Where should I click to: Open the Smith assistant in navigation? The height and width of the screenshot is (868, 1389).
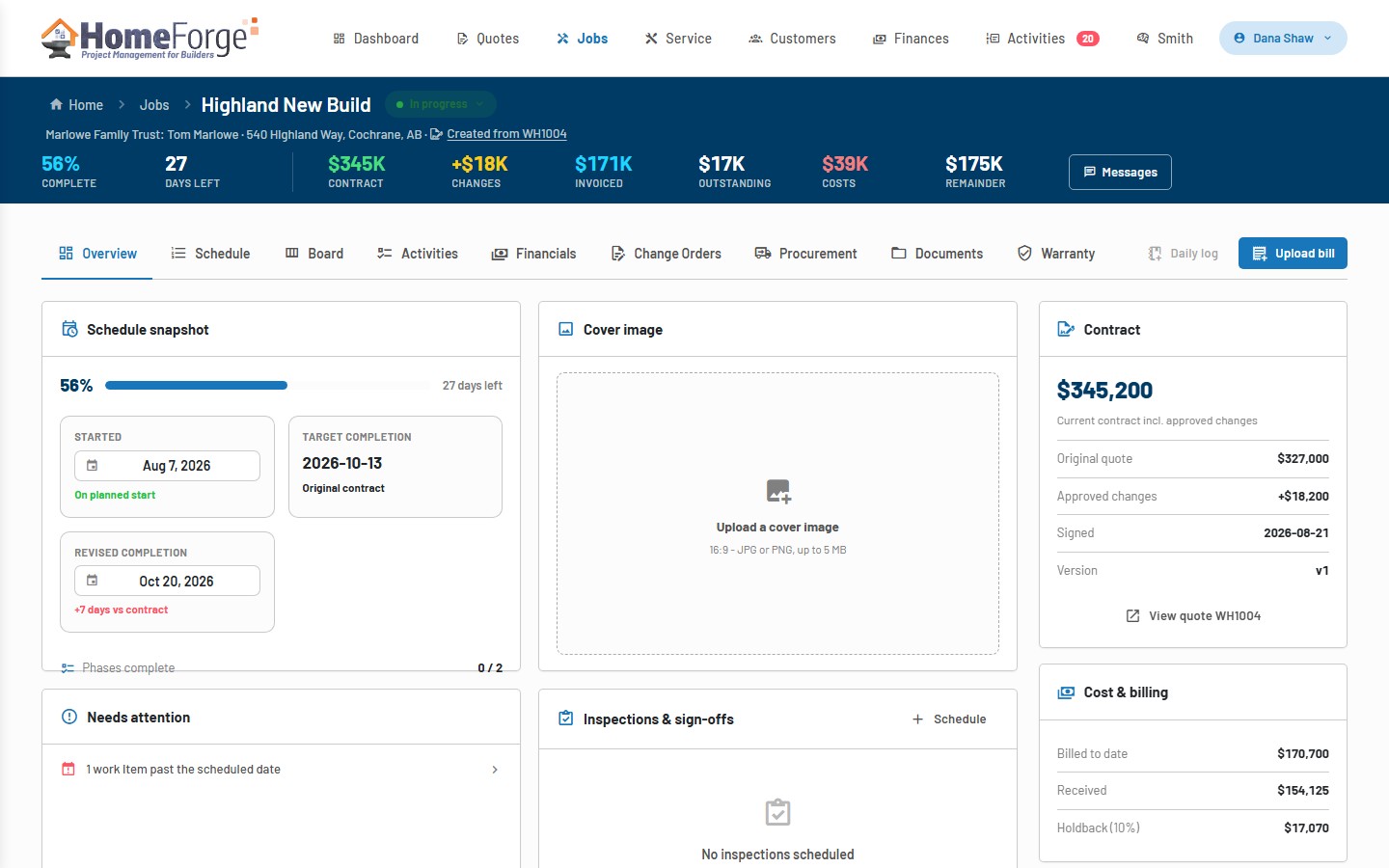click(1164, 39)
